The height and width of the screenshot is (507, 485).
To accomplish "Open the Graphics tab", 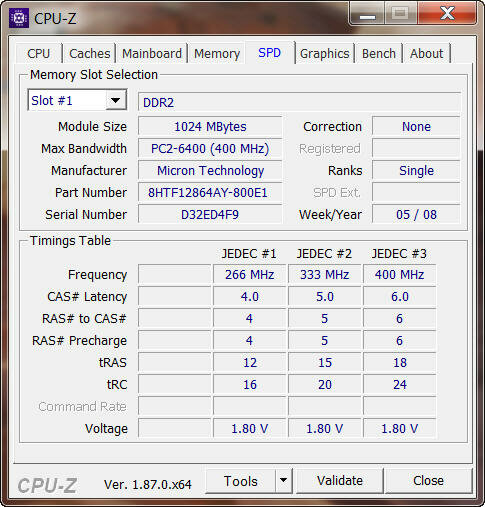I will 324,53.
